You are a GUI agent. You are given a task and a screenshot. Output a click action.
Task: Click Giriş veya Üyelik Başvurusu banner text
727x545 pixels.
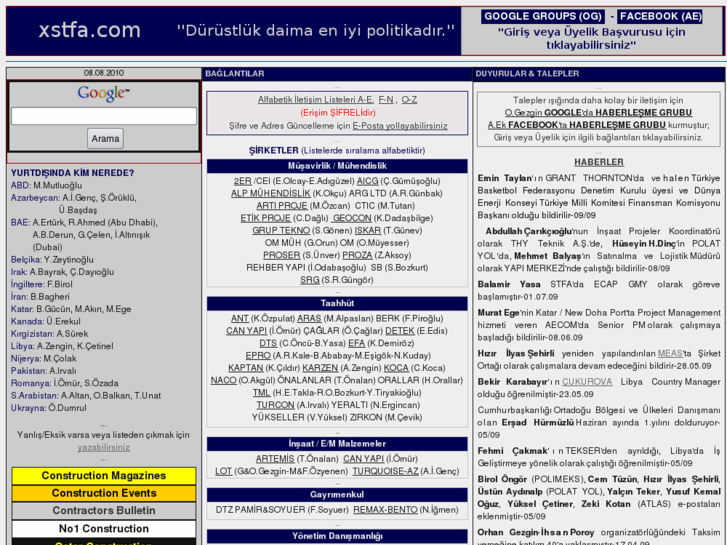[591, 39]
